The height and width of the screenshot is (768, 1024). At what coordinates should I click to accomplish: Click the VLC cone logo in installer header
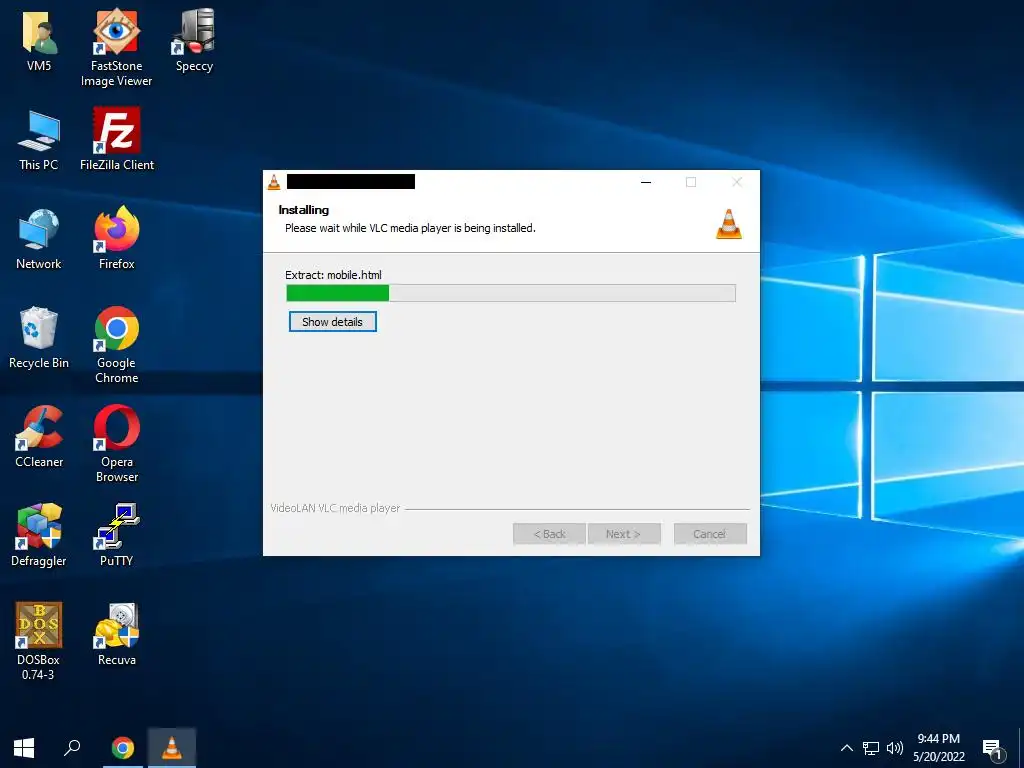click(x=729, y=224)
